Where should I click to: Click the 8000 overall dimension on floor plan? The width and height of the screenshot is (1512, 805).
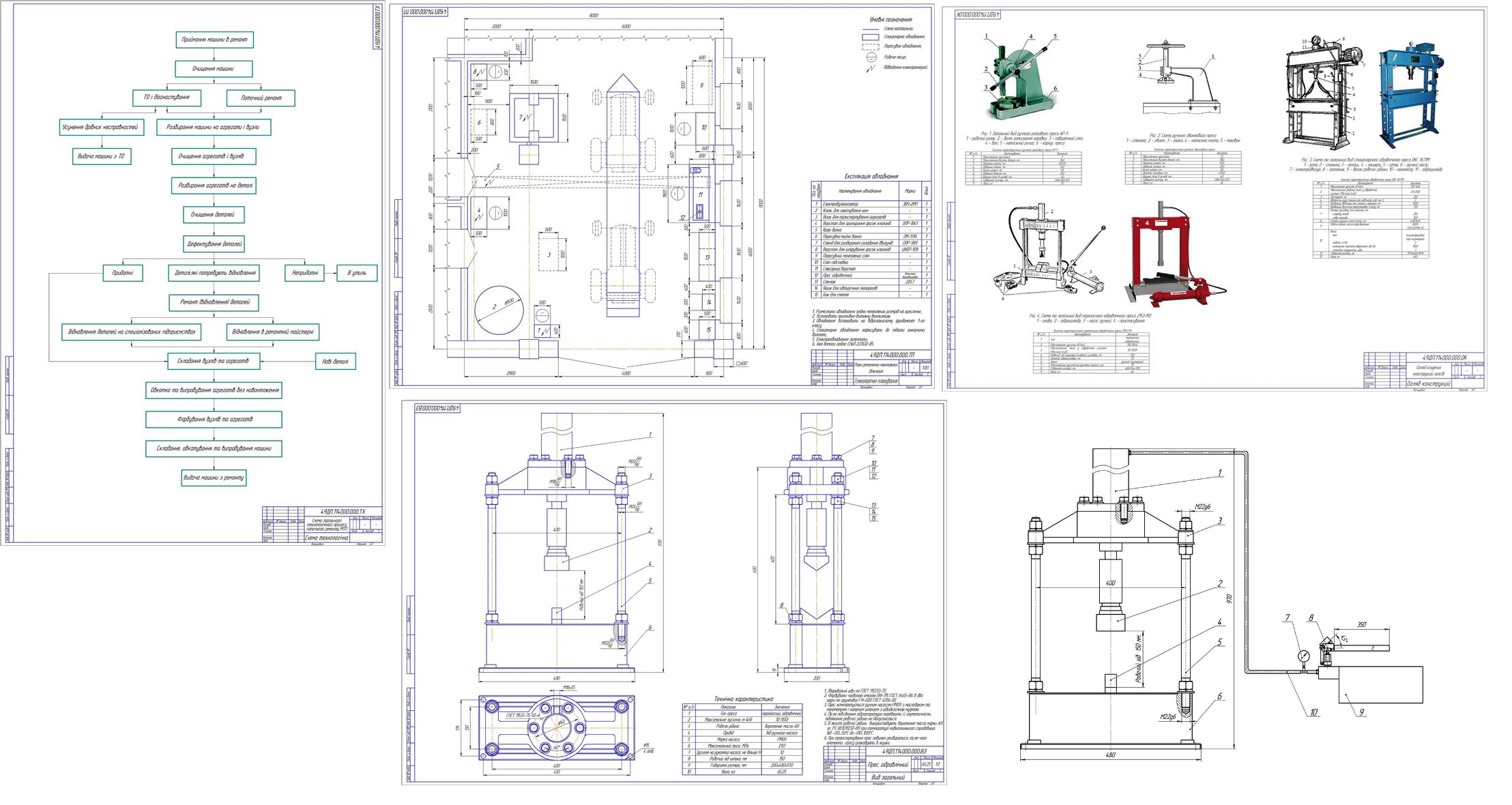tap(593, 16)
